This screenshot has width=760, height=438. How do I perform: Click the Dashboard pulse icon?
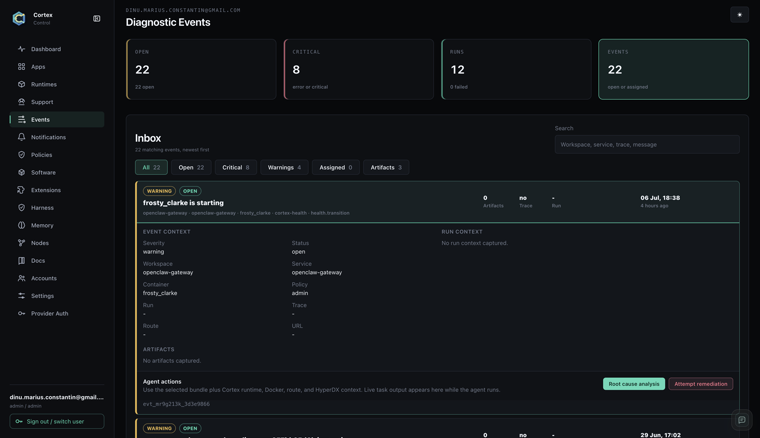pos(21,49)
